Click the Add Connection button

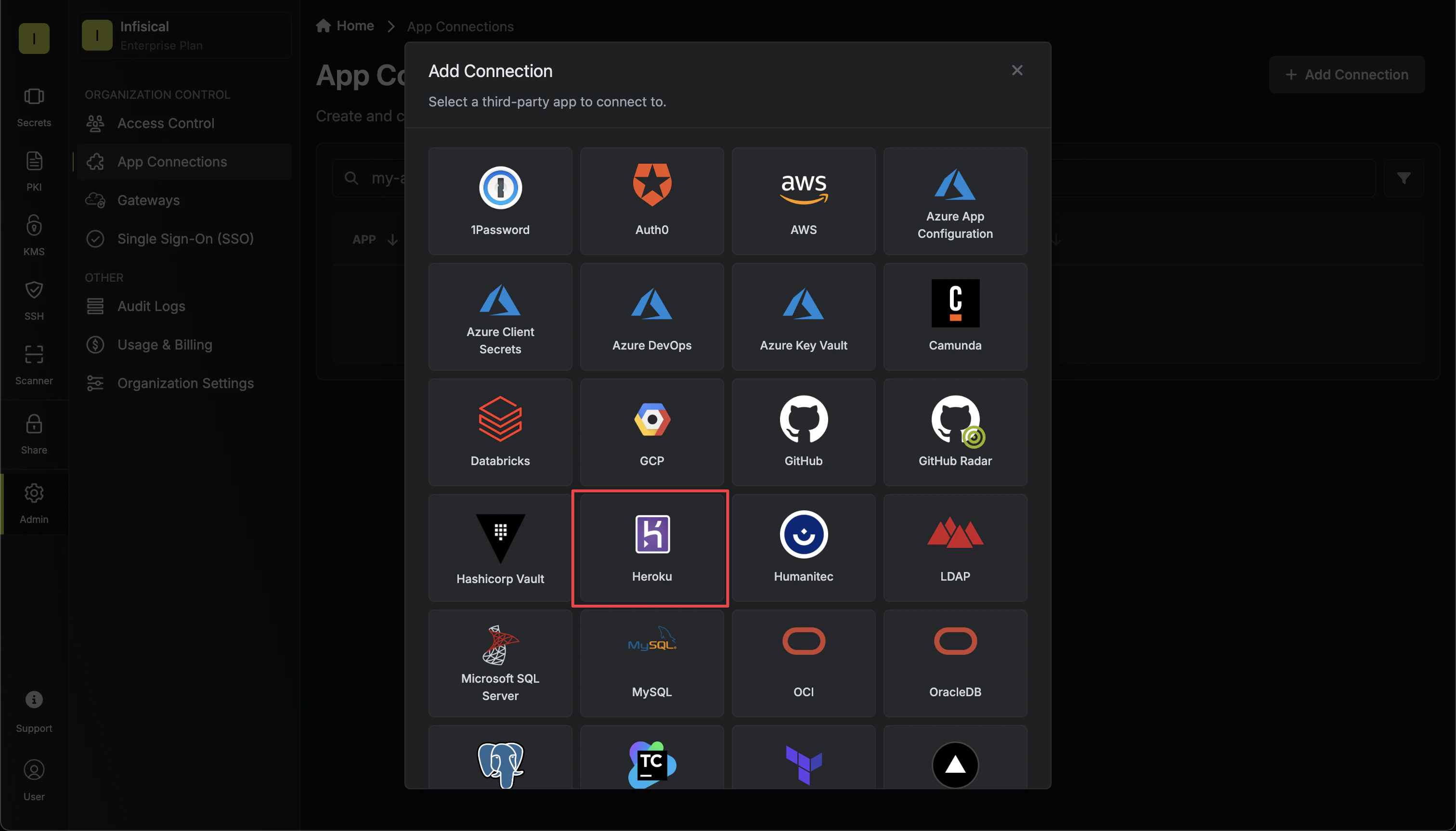point(1346,75)
